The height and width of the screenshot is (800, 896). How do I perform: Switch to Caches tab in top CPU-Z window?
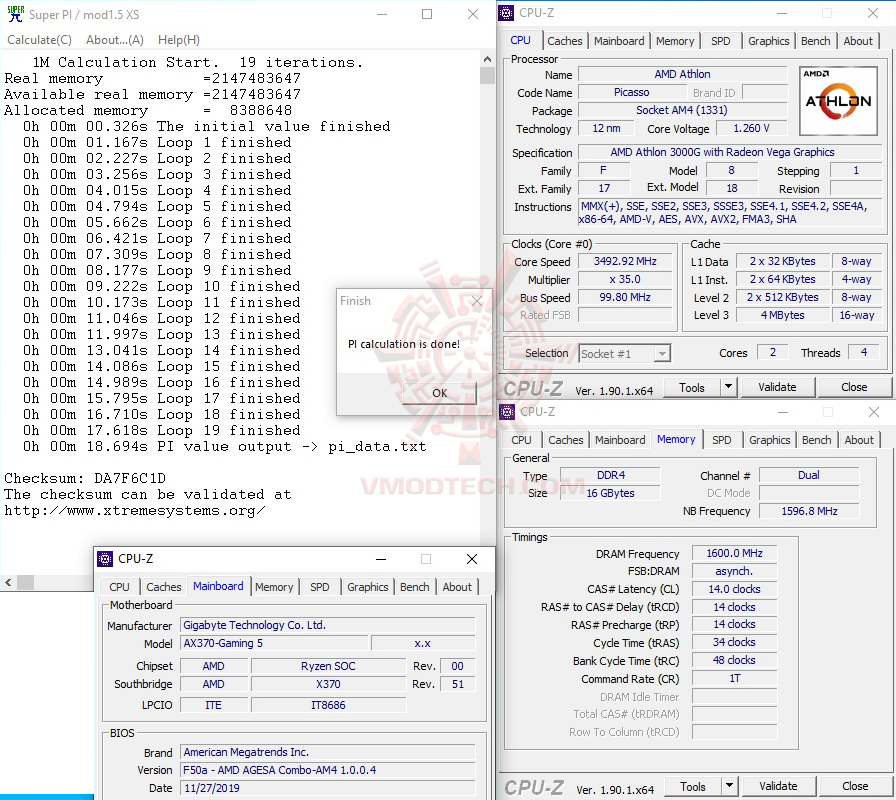[x=565, y=41]
